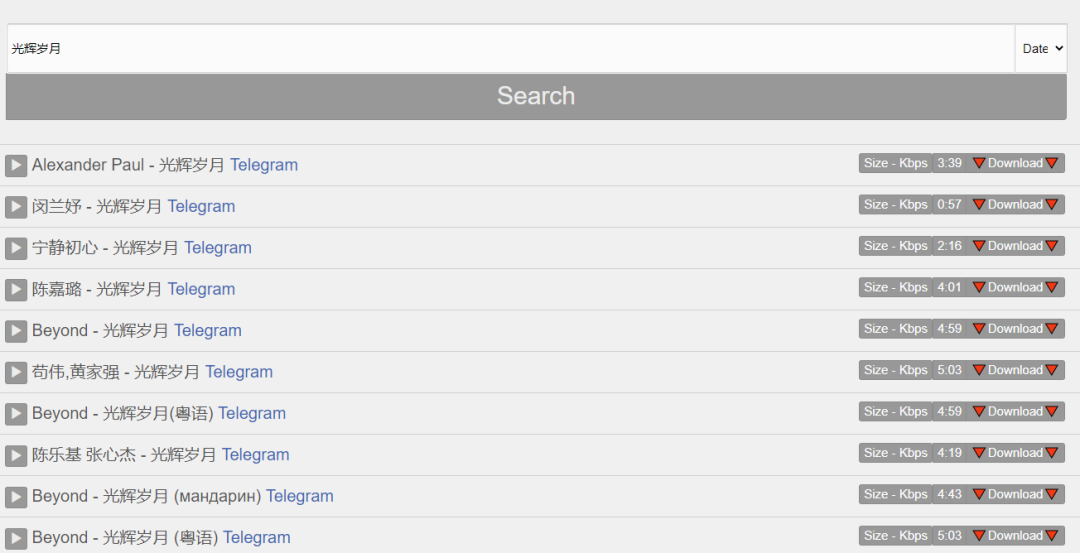Image resolution: width=1080 pixels, height=553 pixels.
Task: Play the 陈乐基 张心杰 track
Action: pos(16,455)
